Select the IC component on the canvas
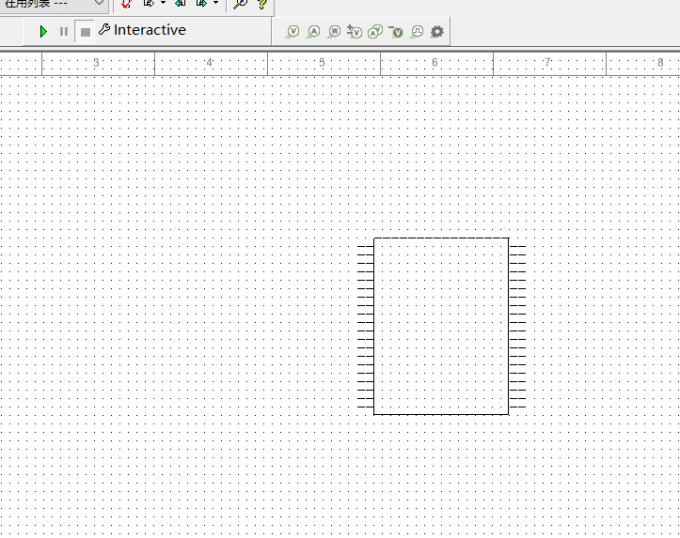The width and height of the screenshot is (680, 538). pyautogui.click(x=441, y=326)
